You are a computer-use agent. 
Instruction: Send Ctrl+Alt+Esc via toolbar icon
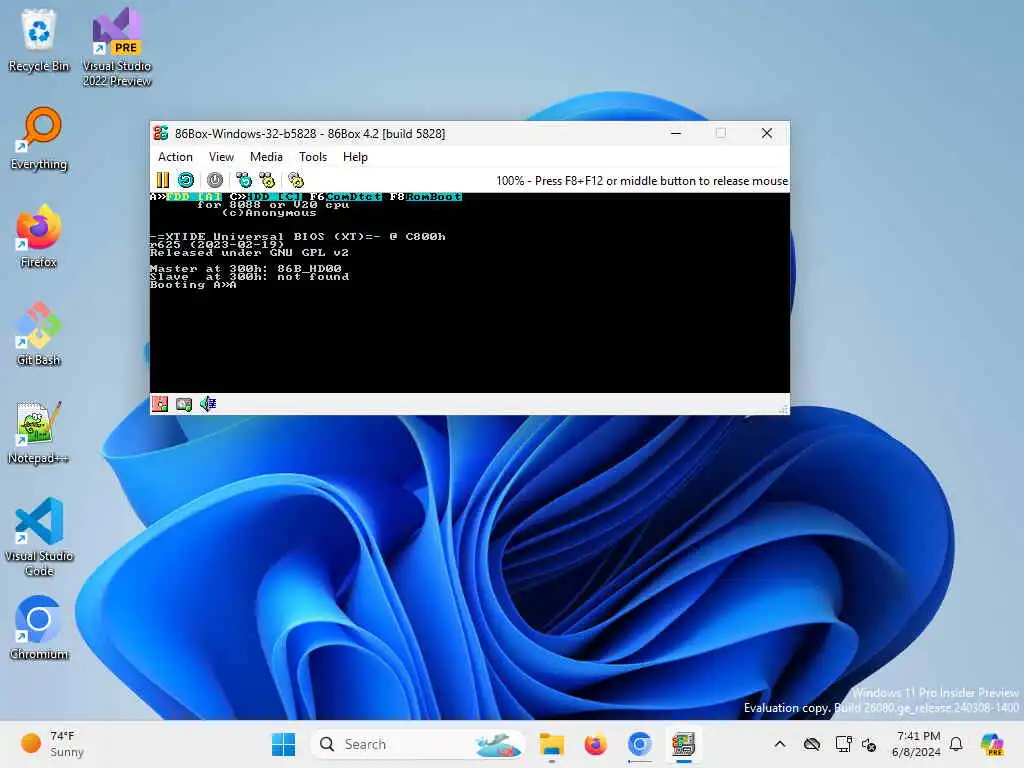pos(267,180)
